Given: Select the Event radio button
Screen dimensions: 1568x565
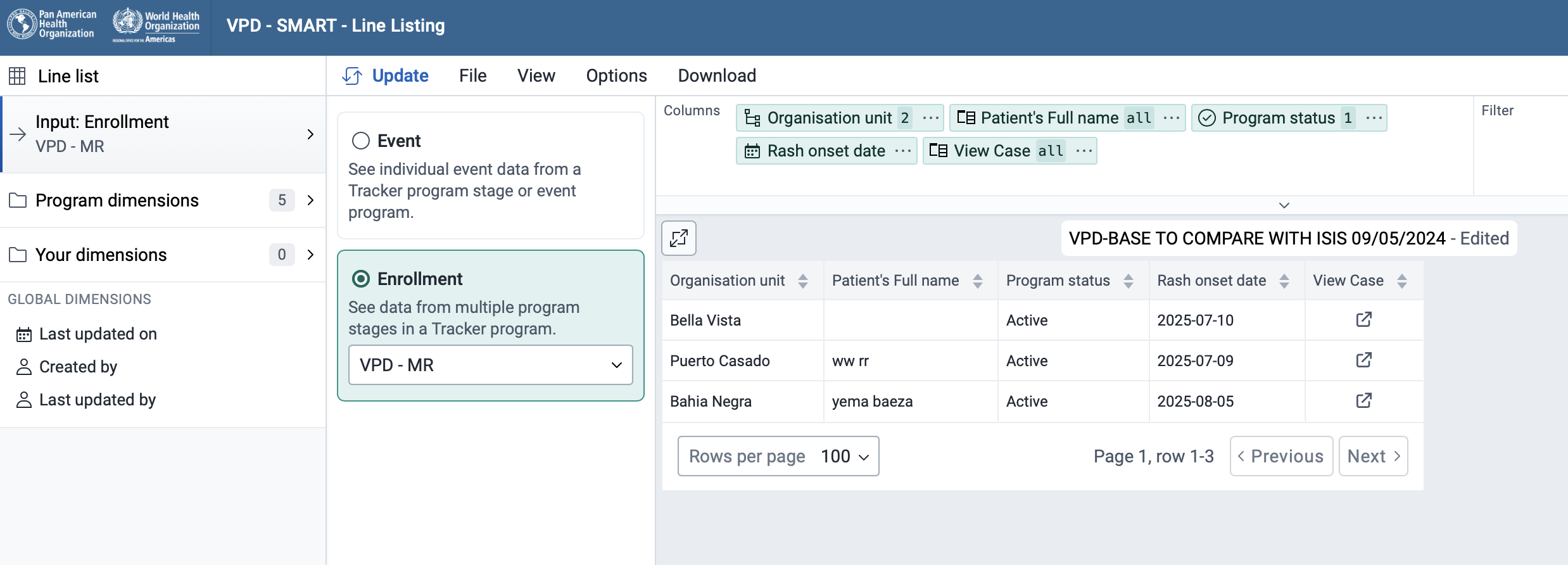Looking at the screenshot, I should tap(361, 141).
